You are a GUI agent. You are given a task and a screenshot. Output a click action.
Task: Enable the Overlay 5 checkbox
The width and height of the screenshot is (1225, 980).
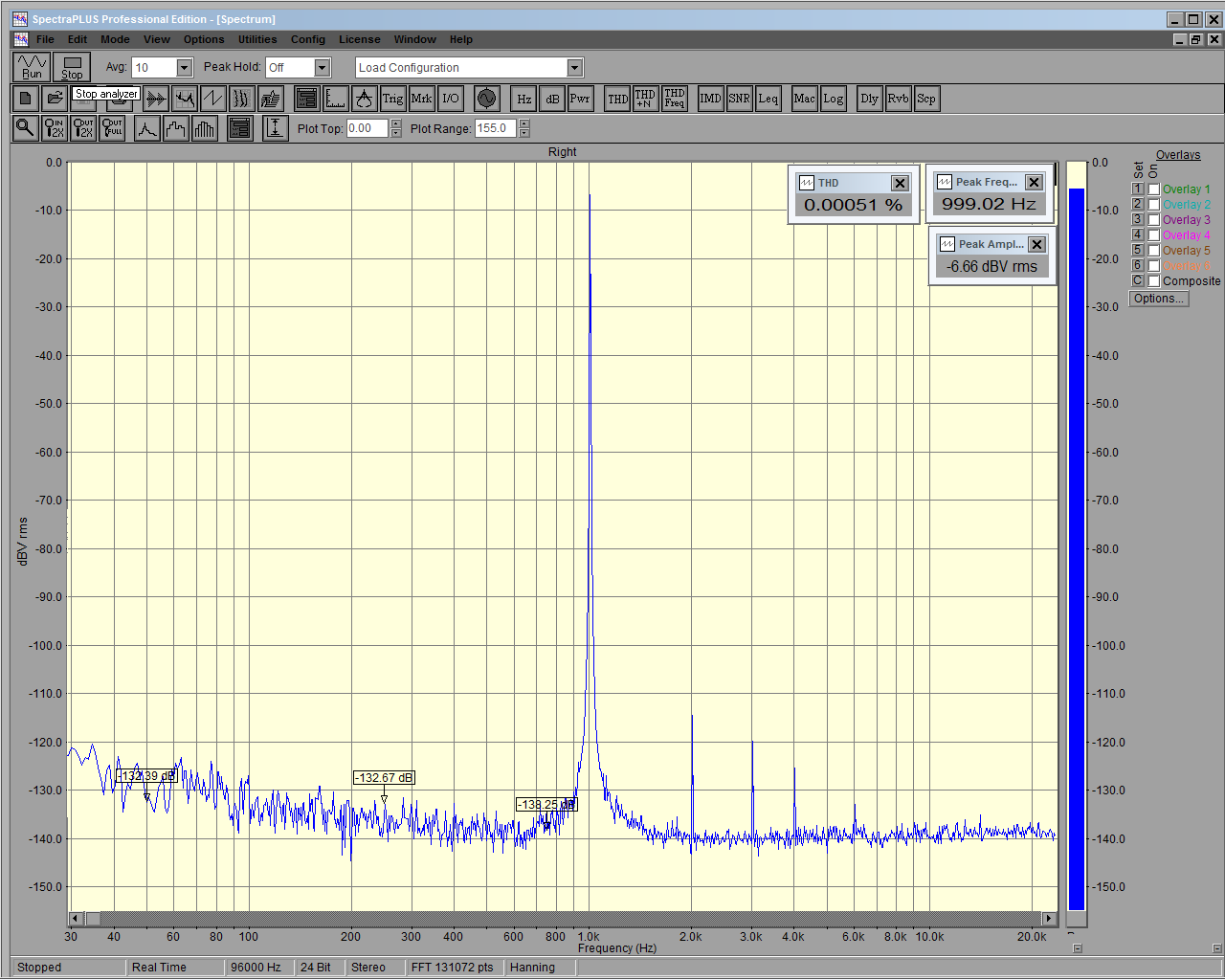1154,251
